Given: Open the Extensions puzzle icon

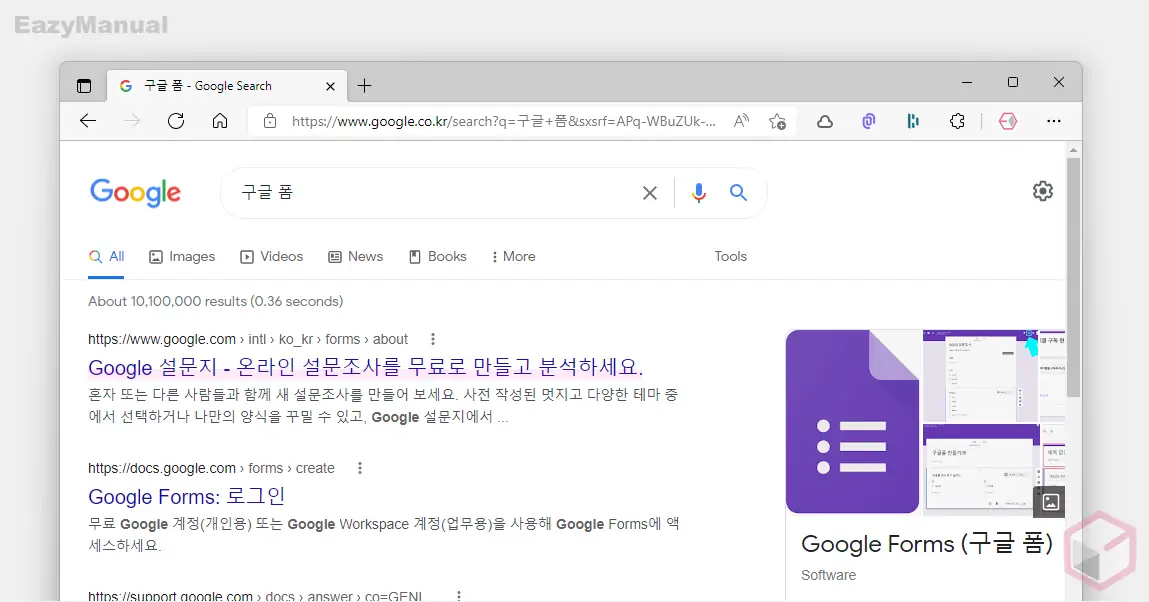Looking at the screenshot, I should click(957, 122).
